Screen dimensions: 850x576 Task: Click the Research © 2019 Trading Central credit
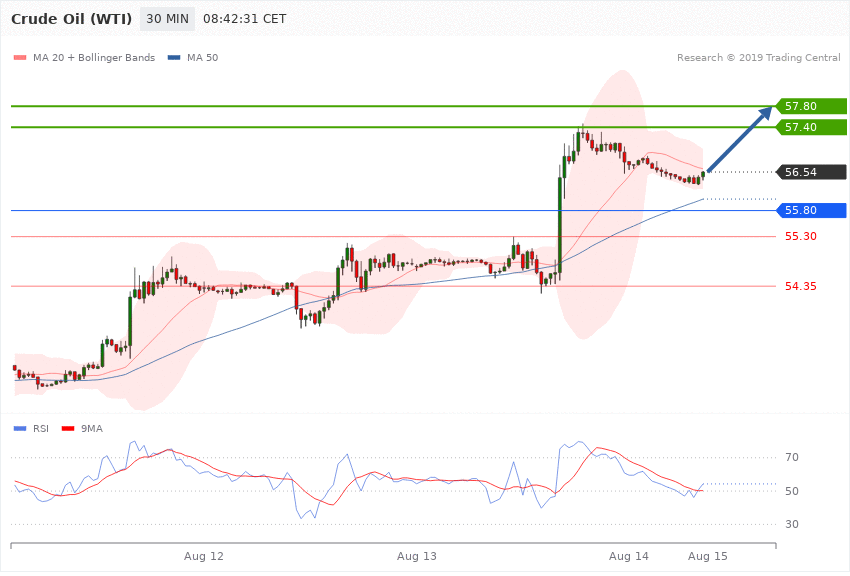[x=758, y=58]
